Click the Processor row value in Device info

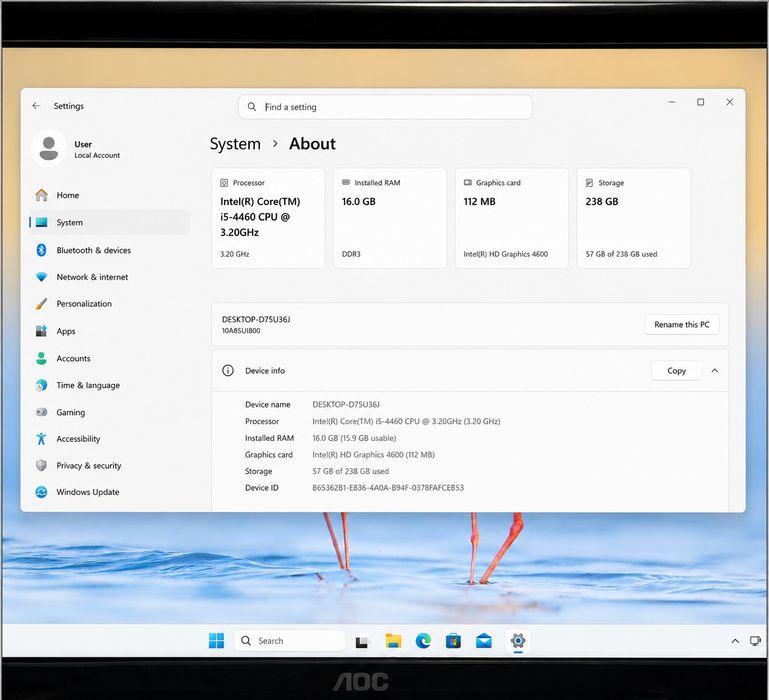coord(406,421)
